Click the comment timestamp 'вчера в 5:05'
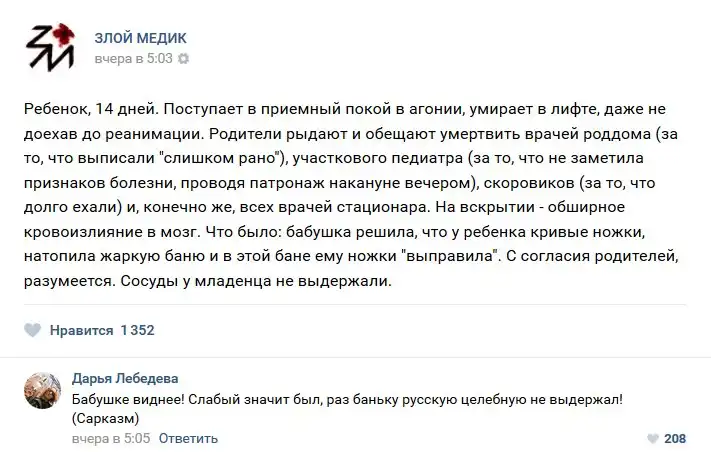 pyautogui.click(x=111, y=438)
